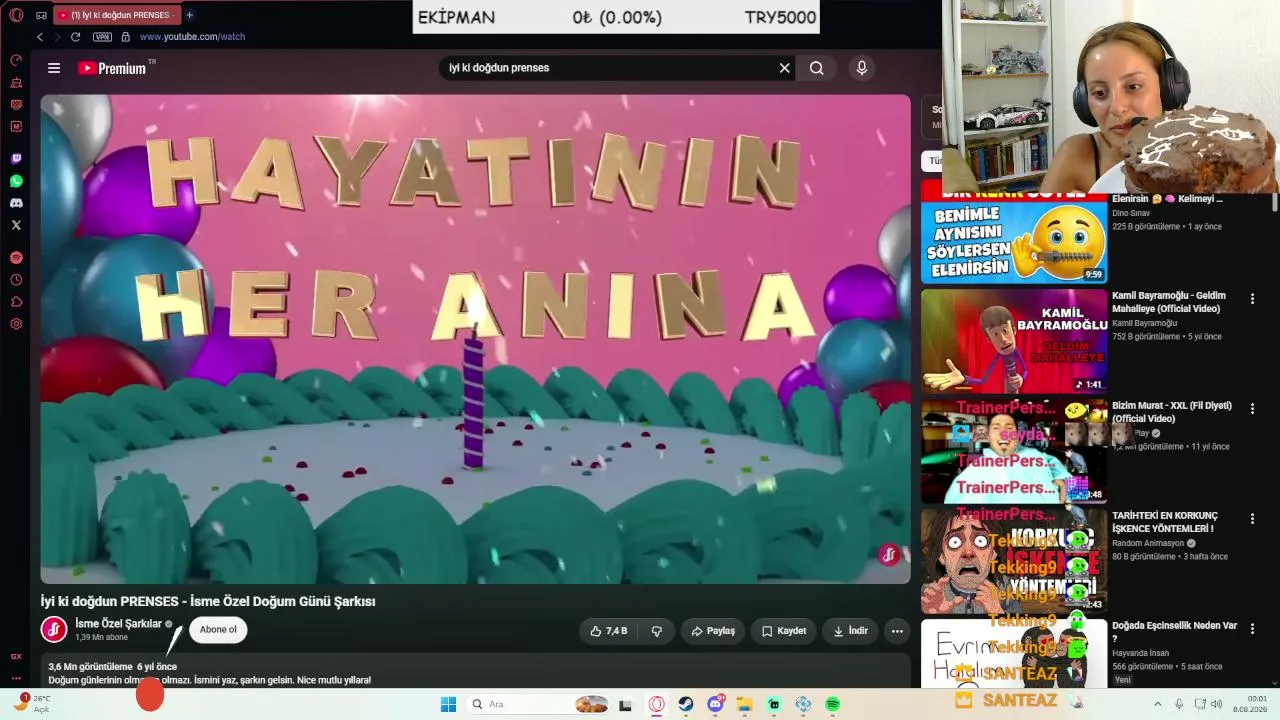
Task: Open options for Doğada Eşcinsellik video
Action: [x=1252, y=628]
